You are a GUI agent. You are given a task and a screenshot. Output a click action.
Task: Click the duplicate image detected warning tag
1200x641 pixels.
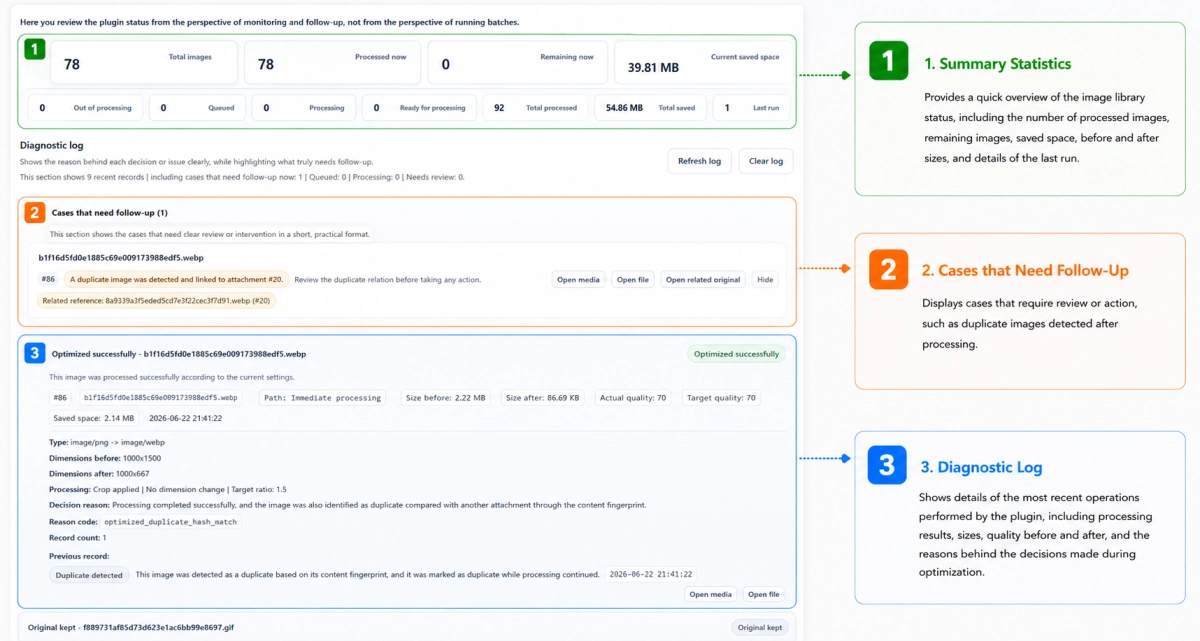pyautogui.click(x=176, y=280)
